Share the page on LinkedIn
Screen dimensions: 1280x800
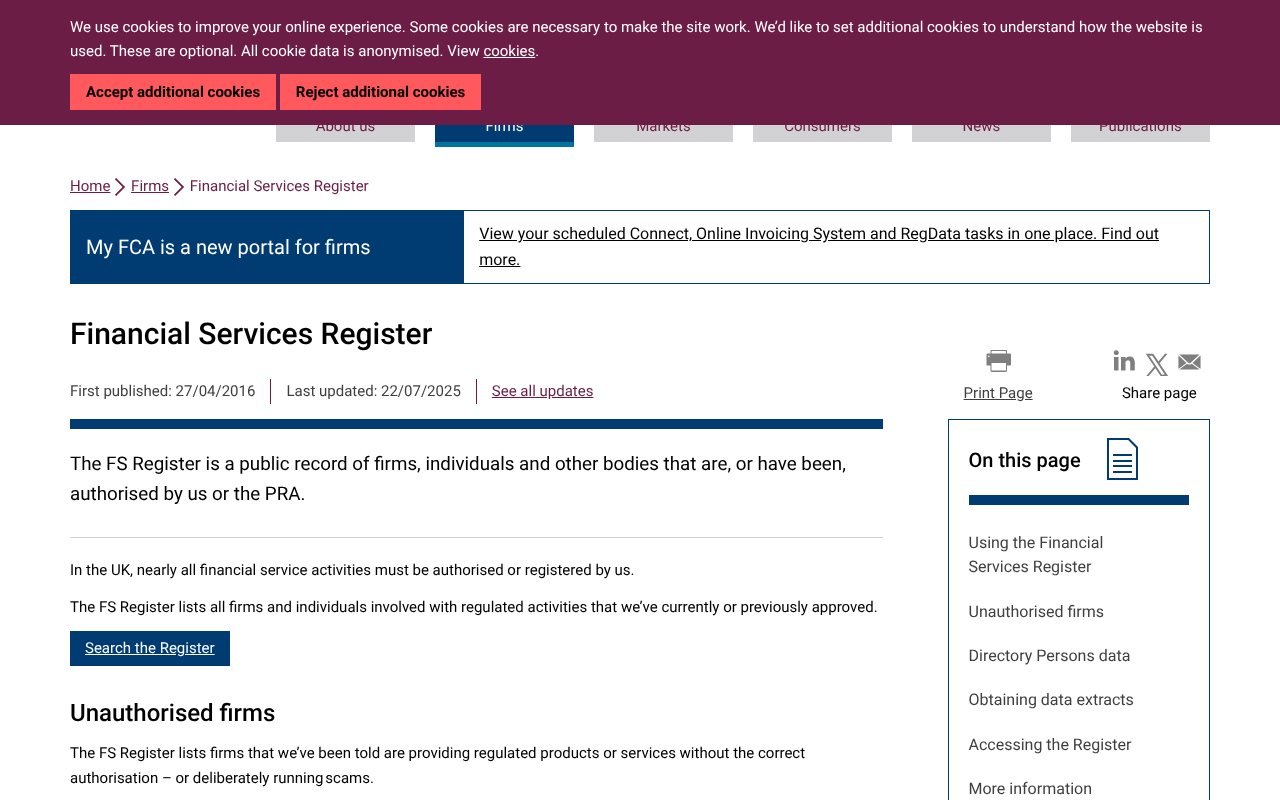tap(1124, 361)
